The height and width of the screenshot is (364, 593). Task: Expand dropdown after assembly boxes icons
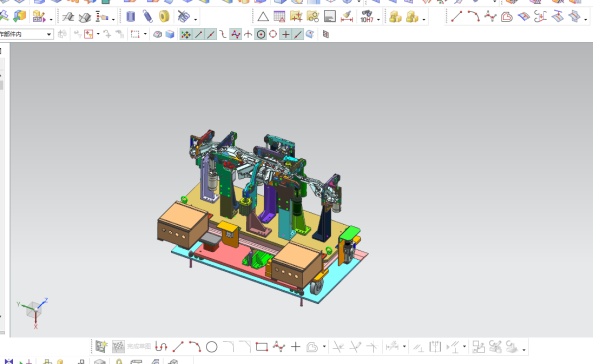(424, 18)
